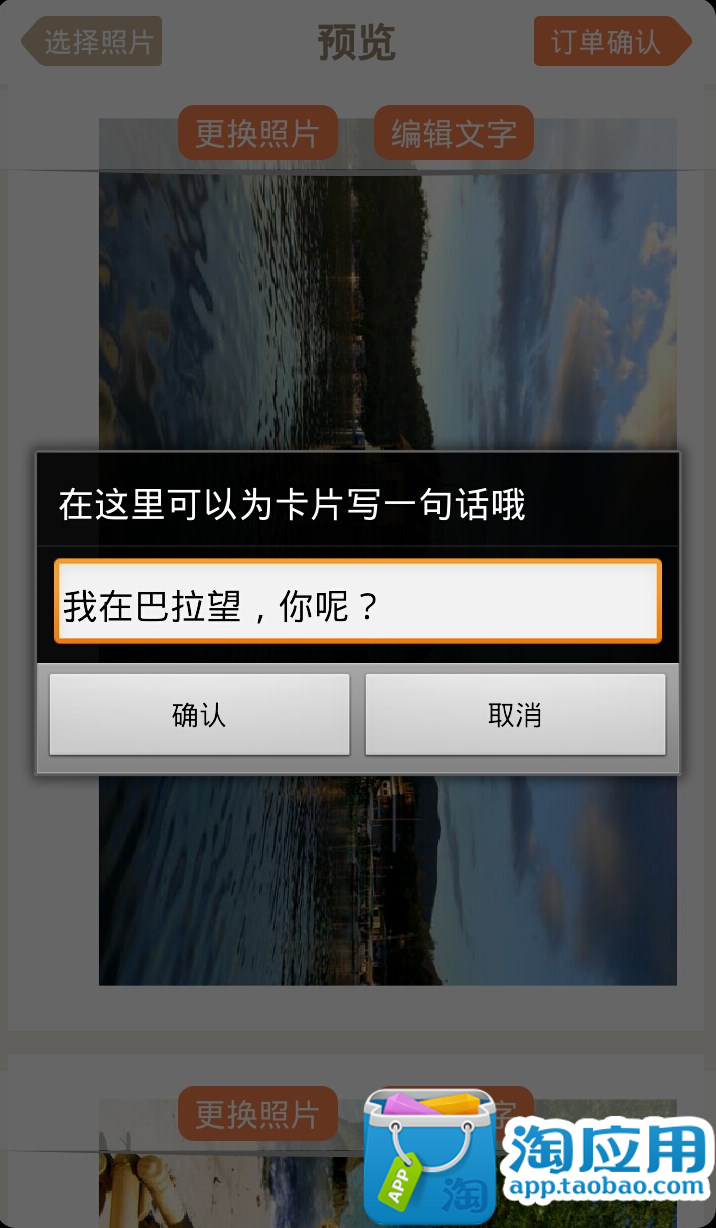This screenshot has height=1228, width=716.
Task: Click the dialog title 在这里可以为卡片写一句话哦
Action: pyautogui.click(x=292, y=505)
